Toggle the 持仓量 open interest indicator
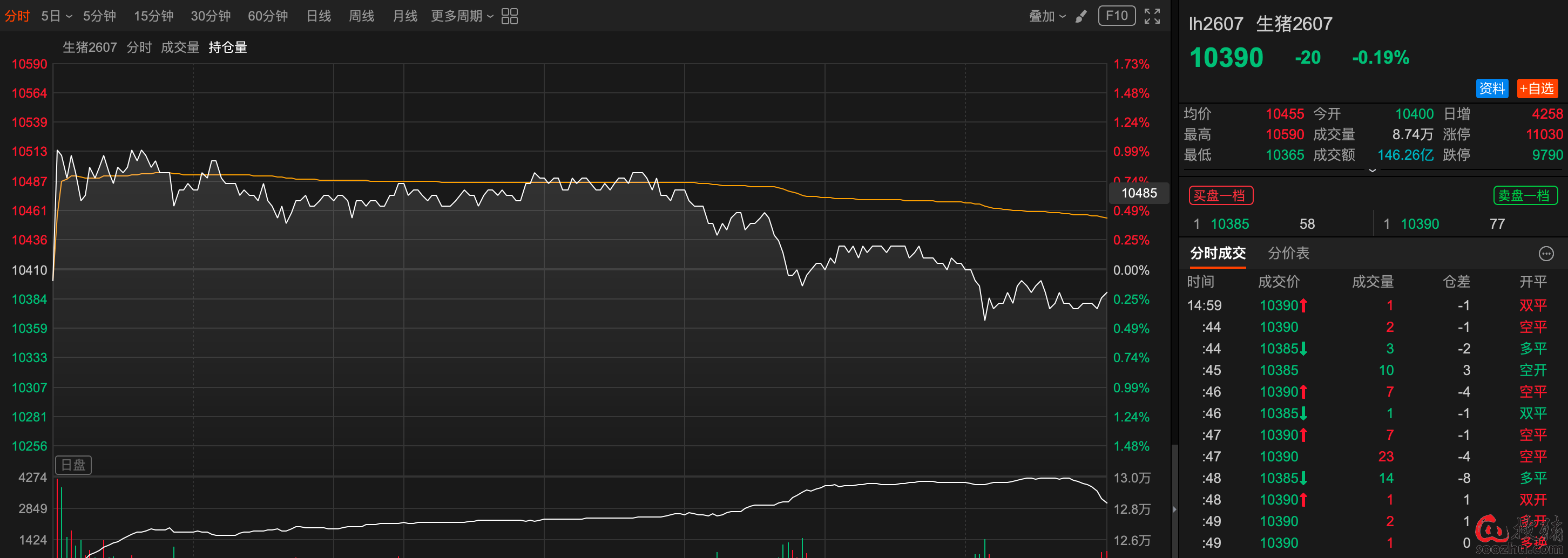This screenshot has width=1568, height=558. 228,47
